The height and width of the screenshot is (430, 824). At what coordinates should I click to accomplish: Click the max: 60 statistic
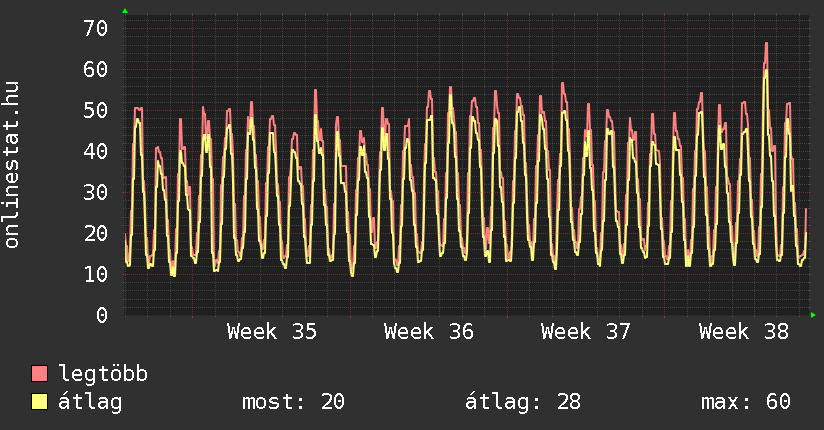pyautogui.click(x=746, y=402)
